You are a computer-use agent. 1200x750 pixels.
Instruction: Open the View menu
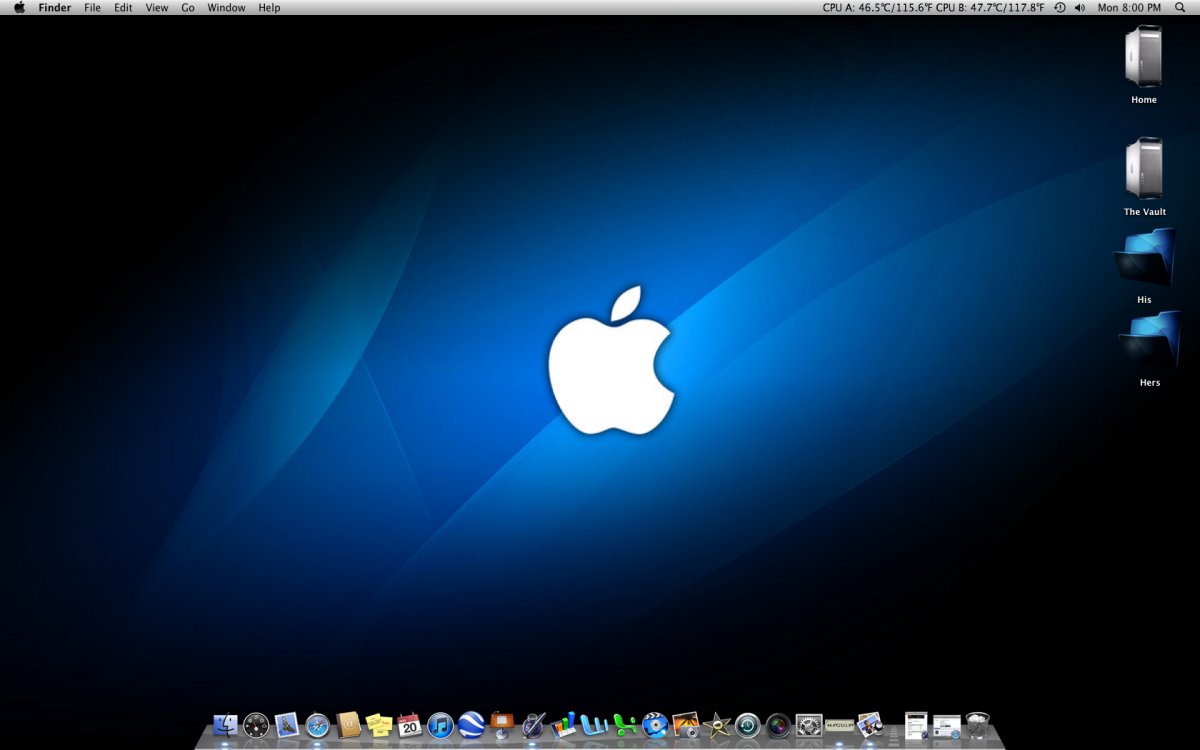(x=157, y=7)
